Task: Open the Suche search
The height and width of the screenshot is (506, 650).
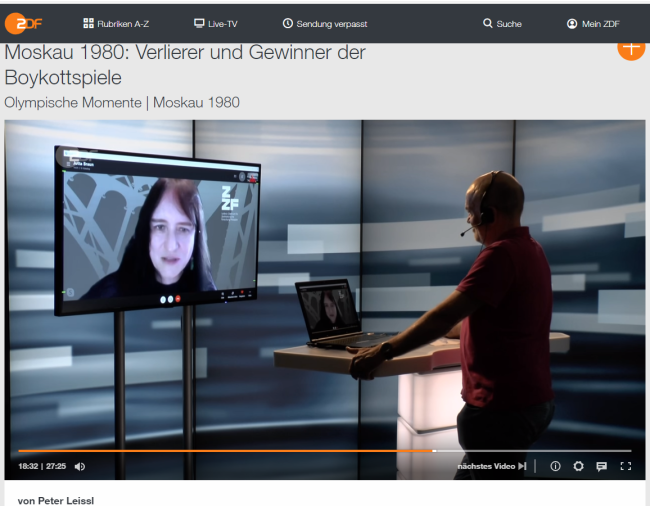Action: point(502,24)
